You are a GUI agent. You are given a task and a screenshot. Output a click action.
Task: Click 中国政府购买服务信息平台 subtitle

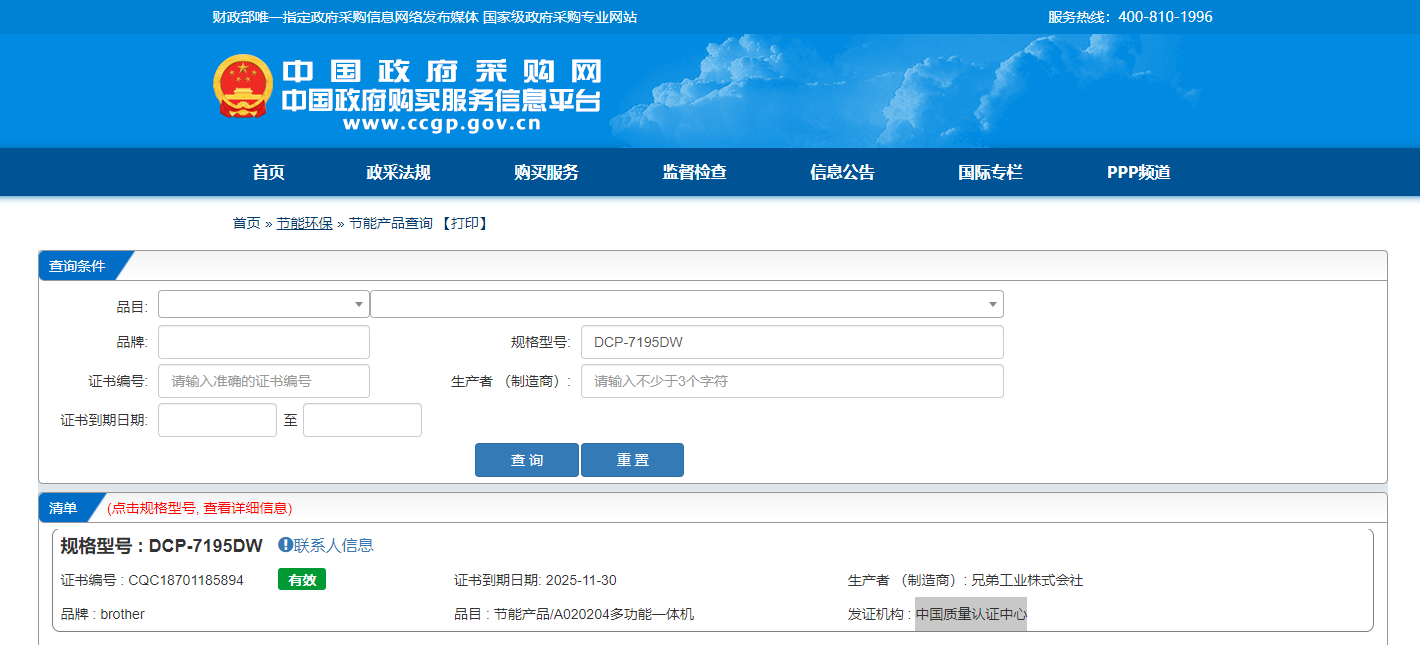(x=441, y=100)
